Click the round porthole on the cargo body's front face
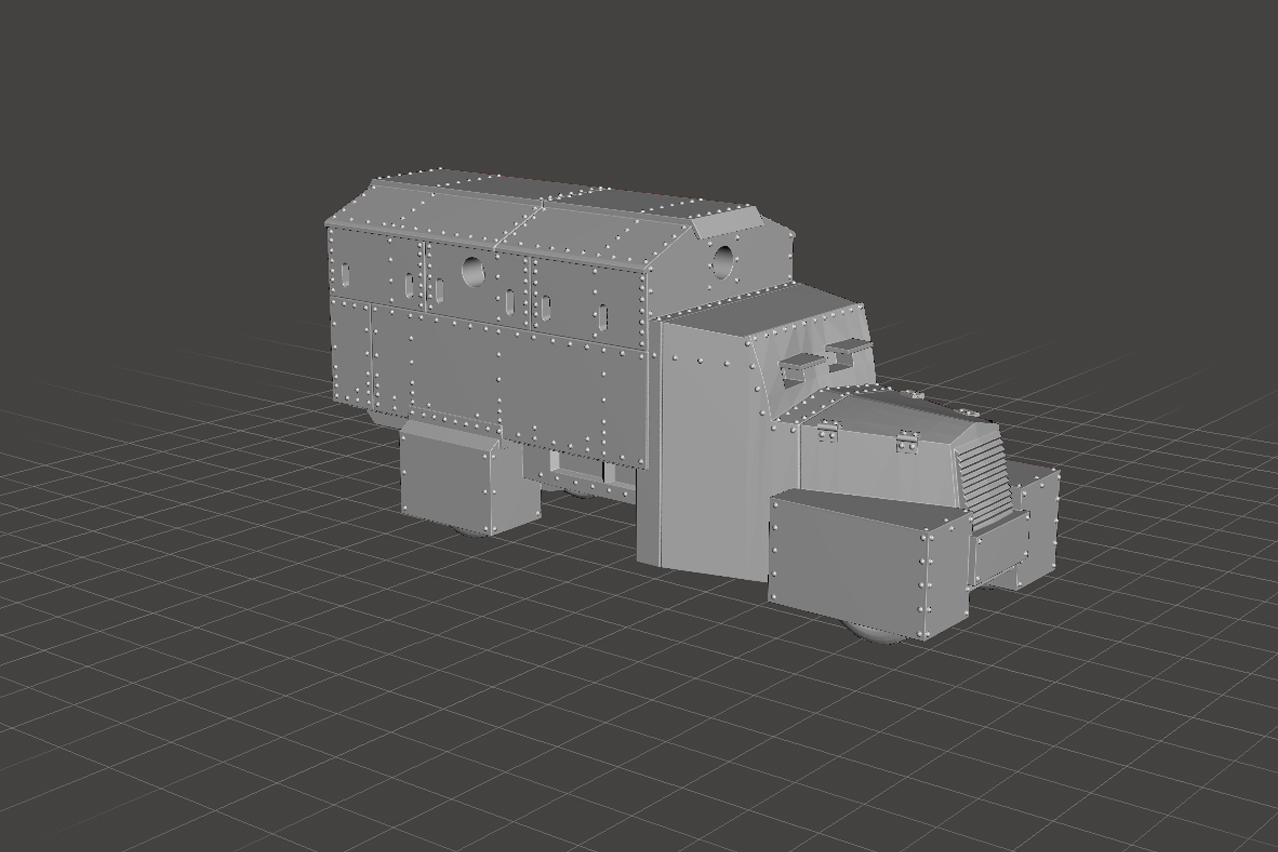This screenshot has height=852, width=1278. pos(723,263)
